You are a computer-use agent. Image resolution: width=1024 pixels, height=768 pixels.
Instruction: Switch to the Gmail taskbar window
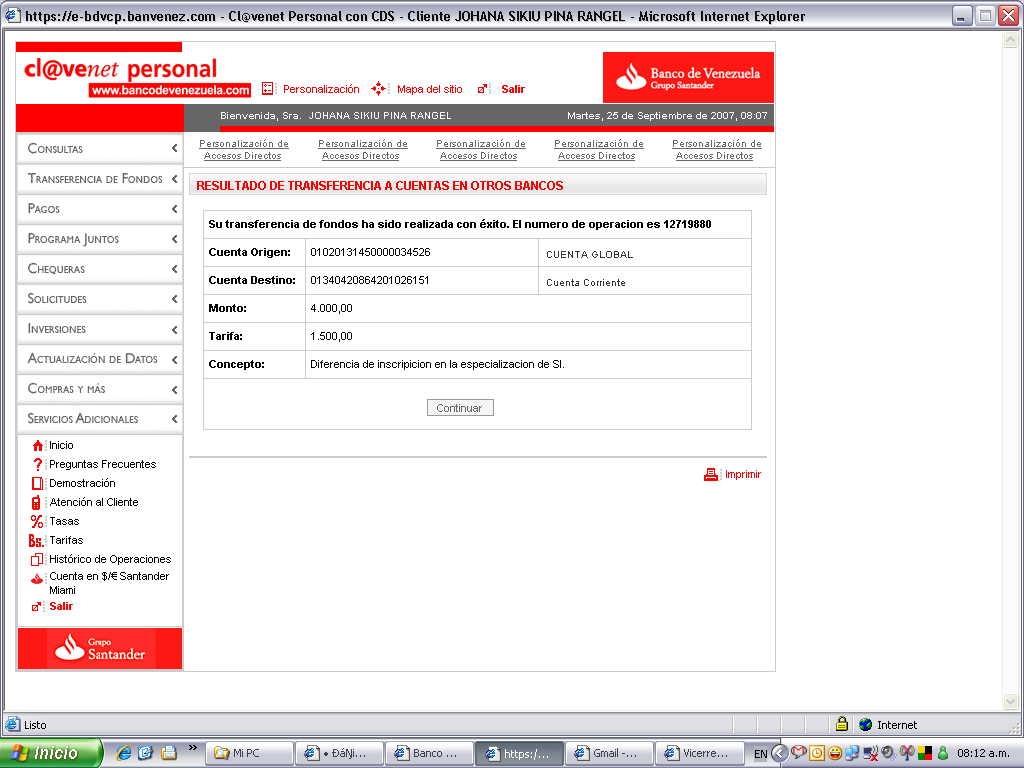point(609,753)
